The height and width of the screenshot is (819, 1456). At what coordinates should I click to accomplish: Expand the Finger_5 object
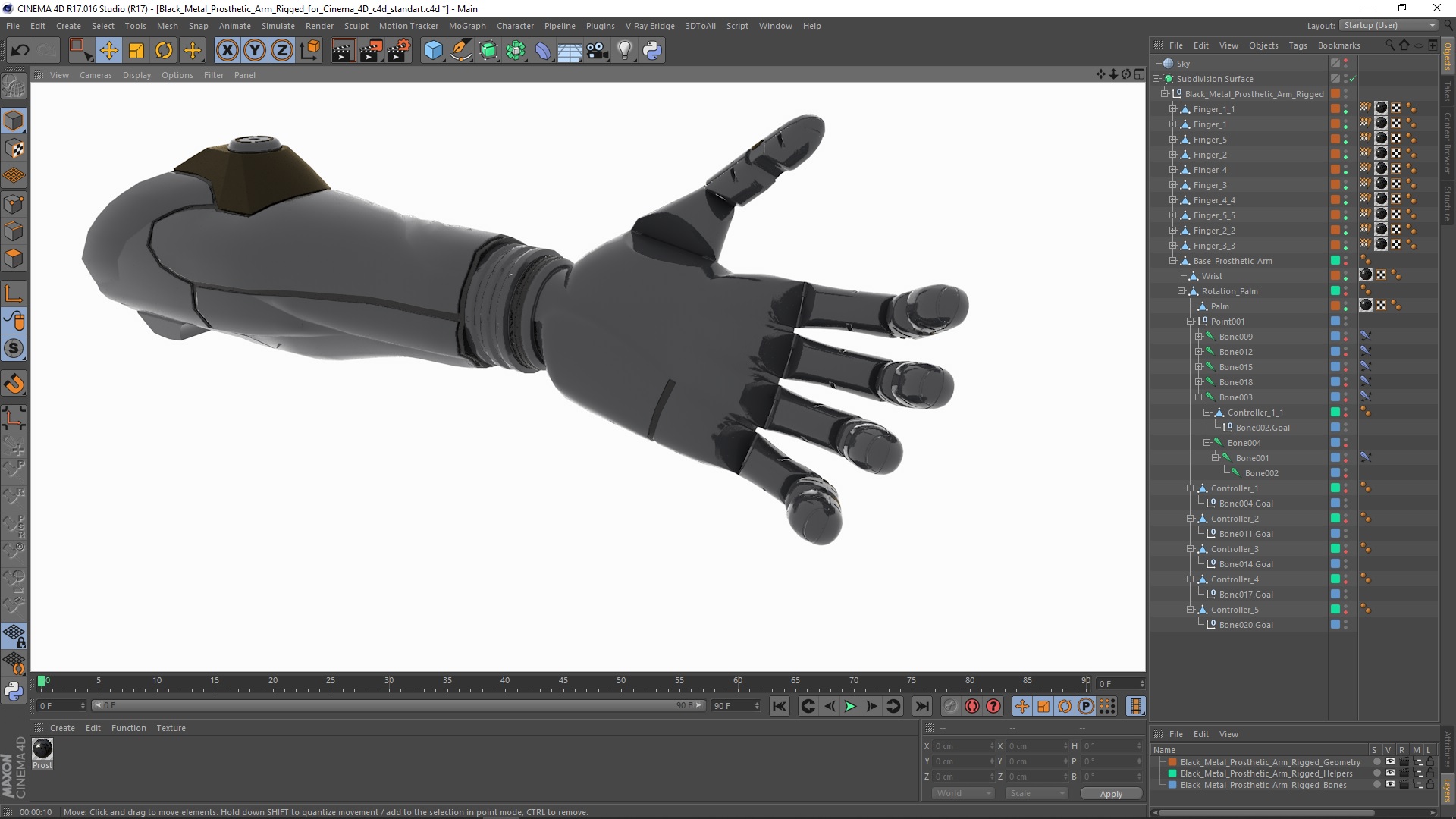pos(1173,140)
